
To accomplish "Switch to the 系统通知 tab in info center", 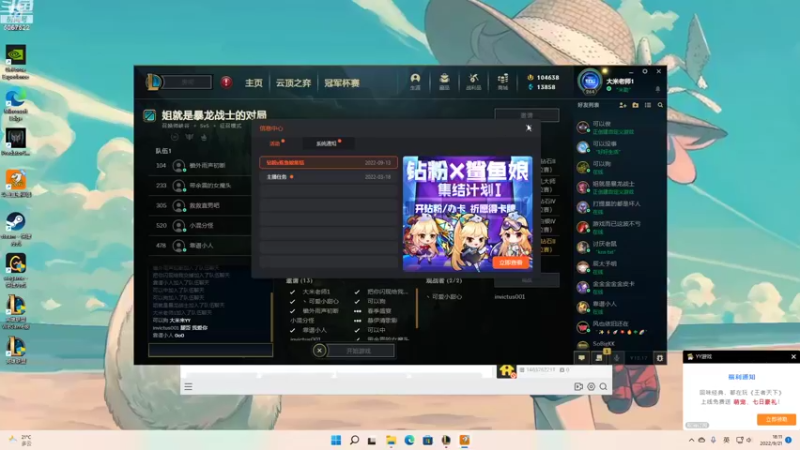I will (327, 143).
